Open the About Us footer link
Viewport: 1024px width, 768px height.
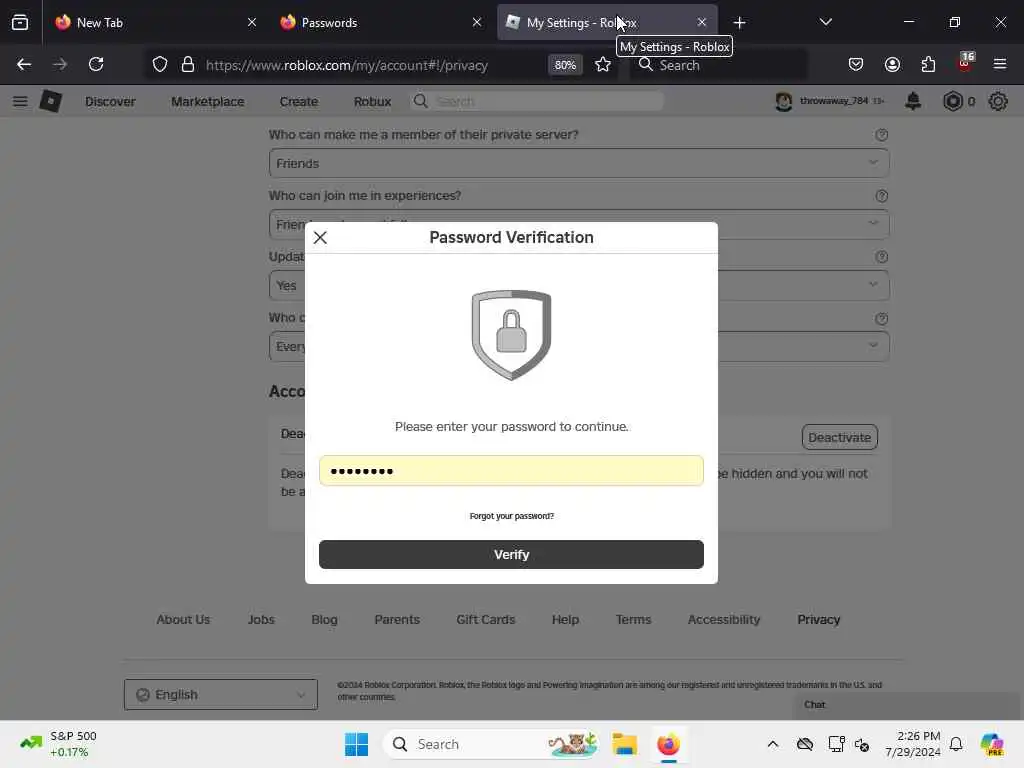[183, 619]
